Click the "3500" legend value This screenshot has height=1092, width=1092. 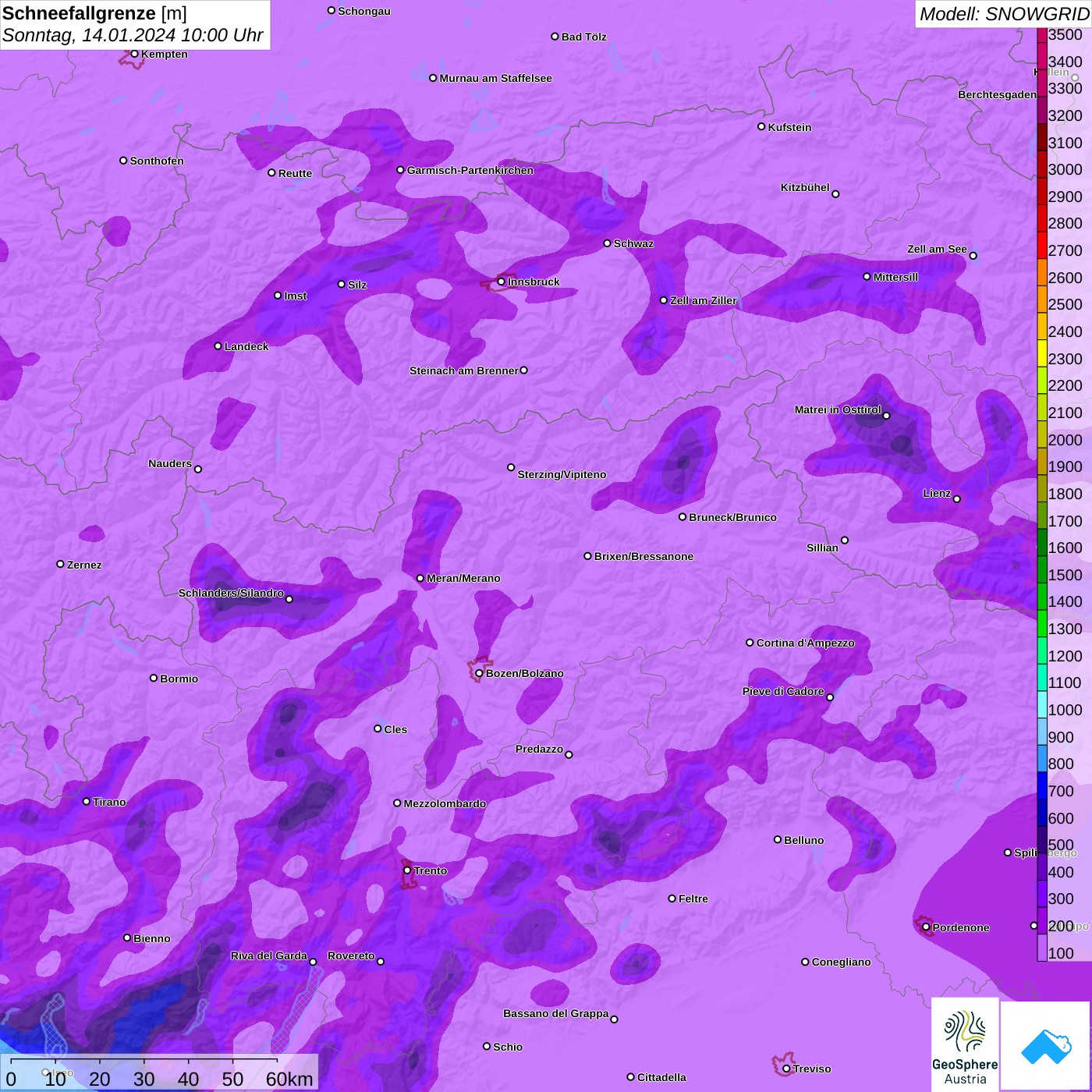point(1065,34)
